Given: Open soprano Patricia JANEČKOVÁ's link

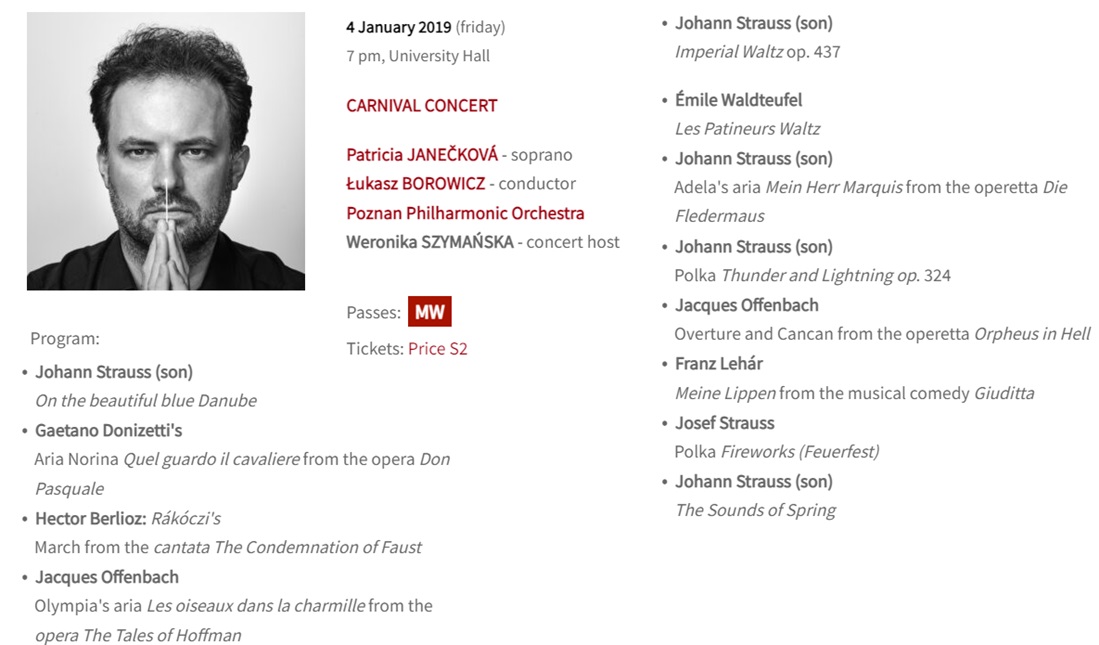Looking at the screenshot, I should click(421, 155).
